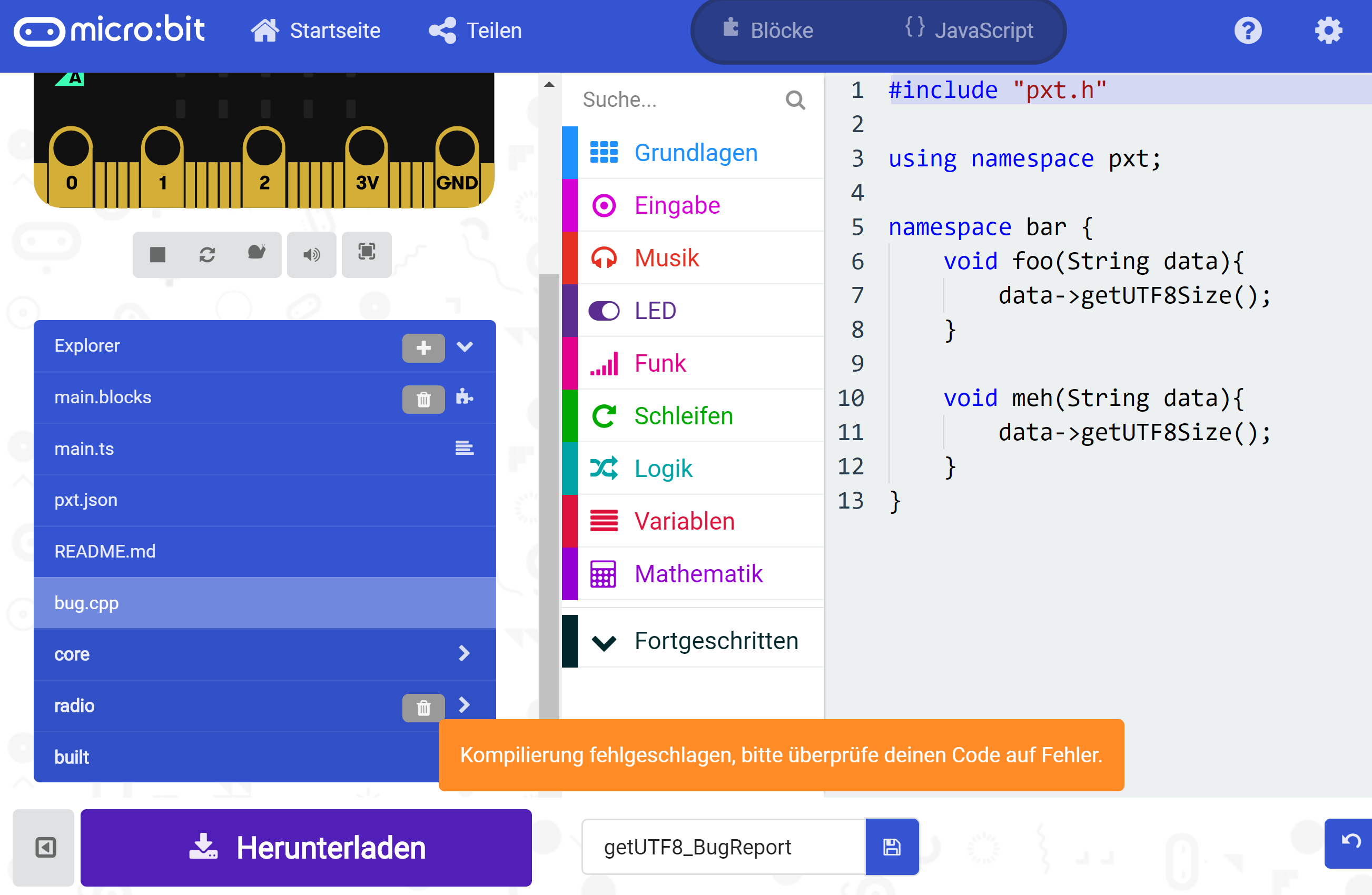Save project name via disk icon
The image size is (1372, 895).
point(891,847)
